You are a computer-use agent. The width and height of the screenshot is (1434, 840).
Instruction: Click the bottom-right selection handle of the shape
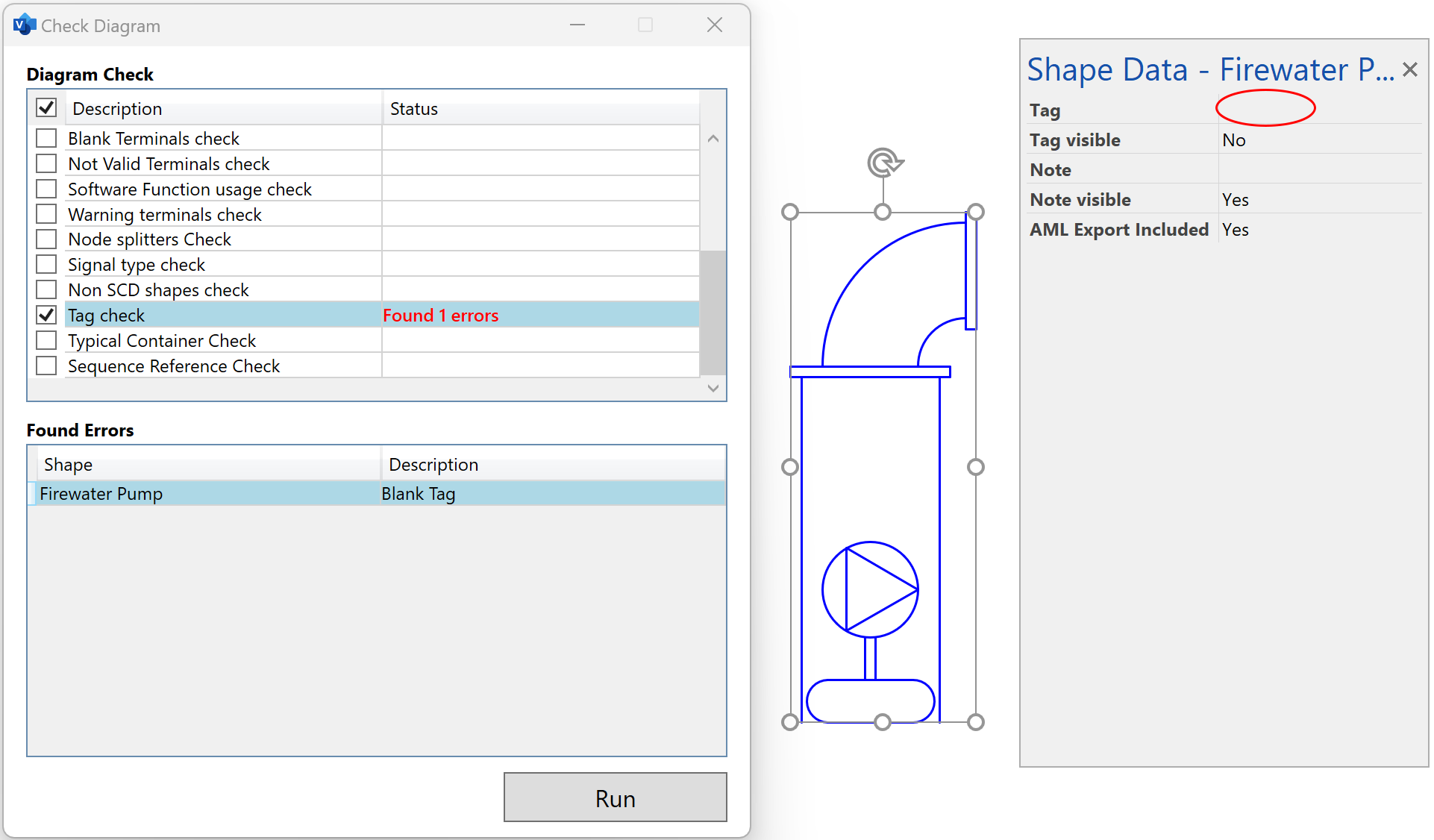975,721
